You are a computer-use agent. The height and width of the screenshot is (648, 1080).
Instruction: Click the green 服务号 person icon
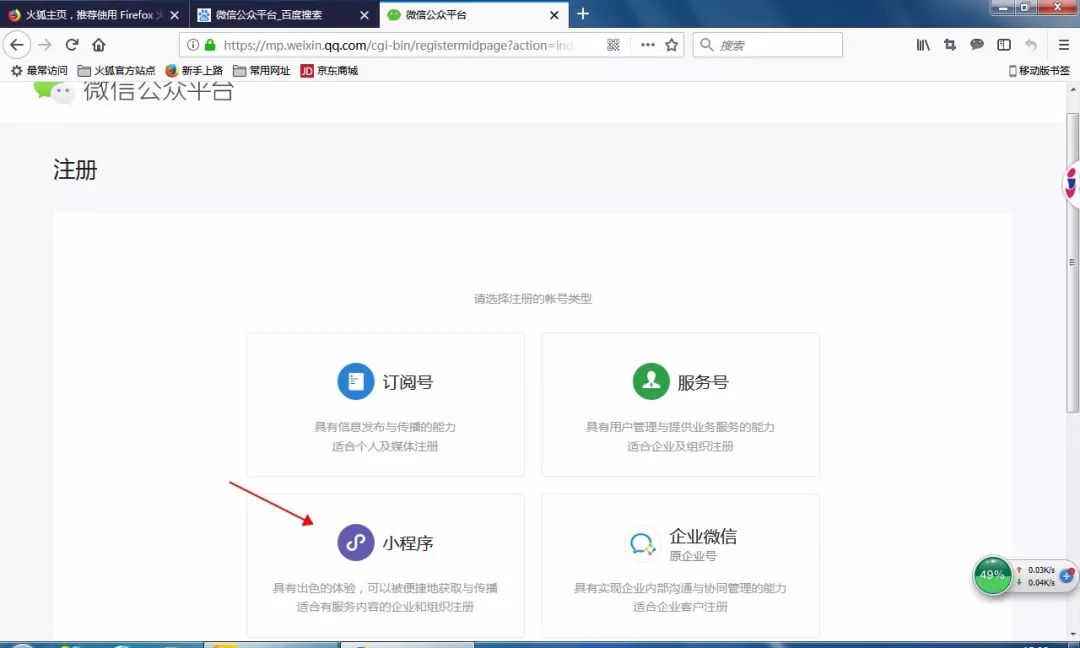click(x=651, y=382)
